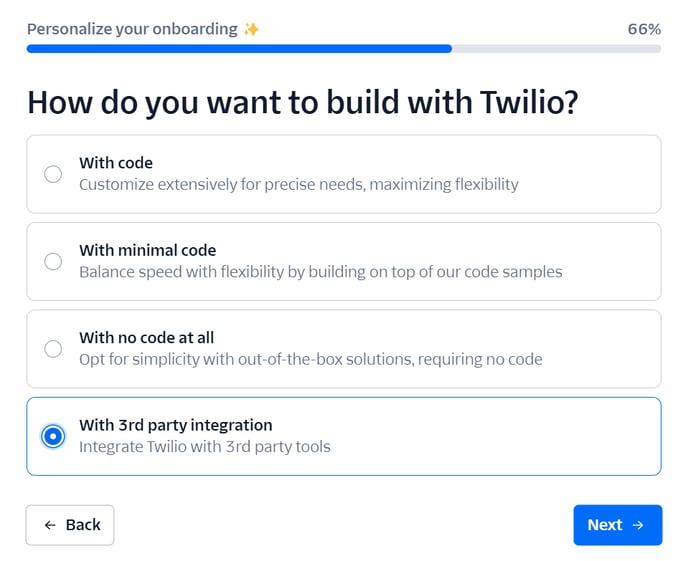
Task: Go back with the Back button
Action: [x=70, y=525]
